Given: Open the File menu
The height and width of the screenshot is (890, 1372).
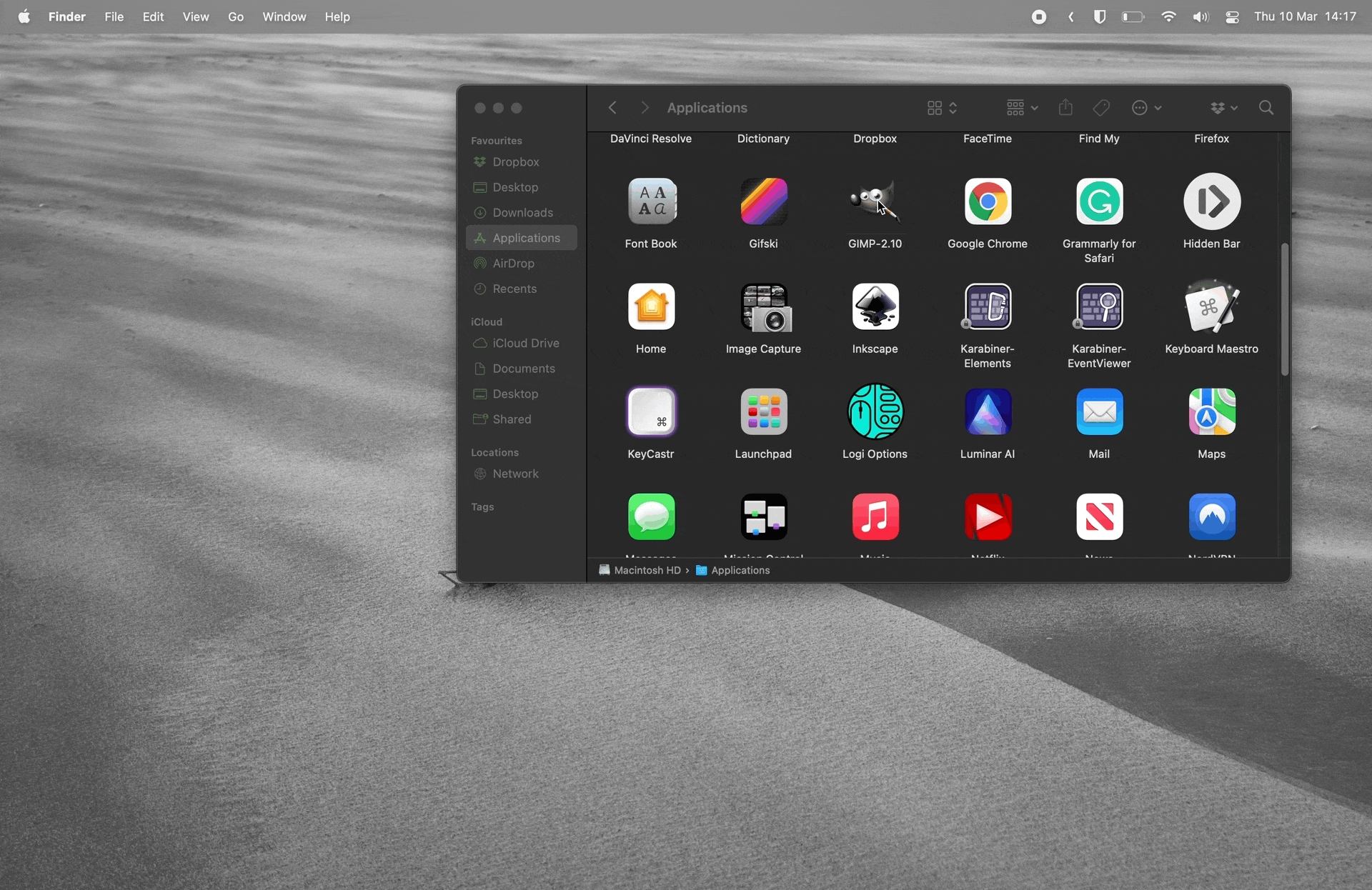Looking at the screenshot, I should tap(114, 16).
